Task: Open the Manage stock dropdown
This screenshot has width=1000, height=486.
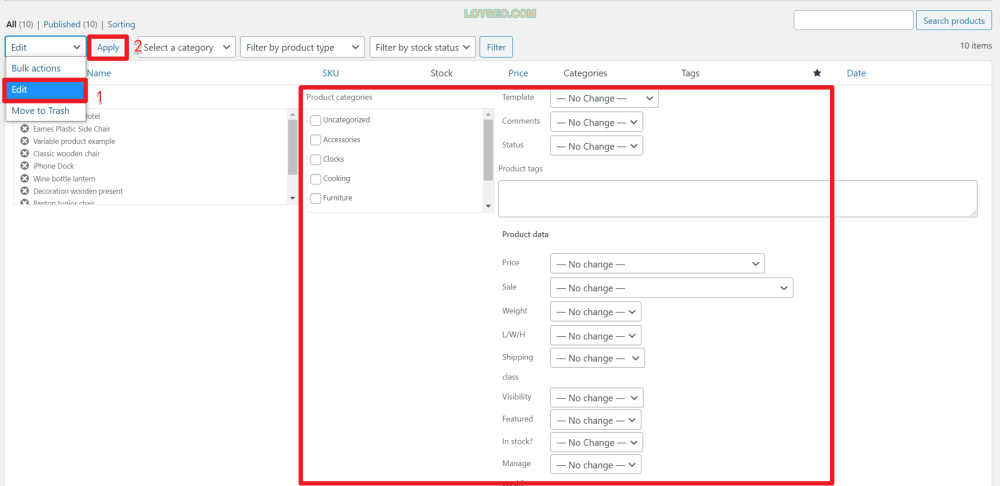Action: tap(596, 465)
